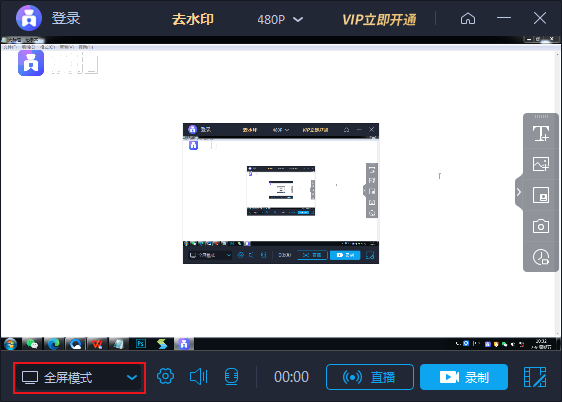The height and width of the screenshot is (402, 562).
Task: Collapse the right side tool panel arrow
Action: click(519, 192)
